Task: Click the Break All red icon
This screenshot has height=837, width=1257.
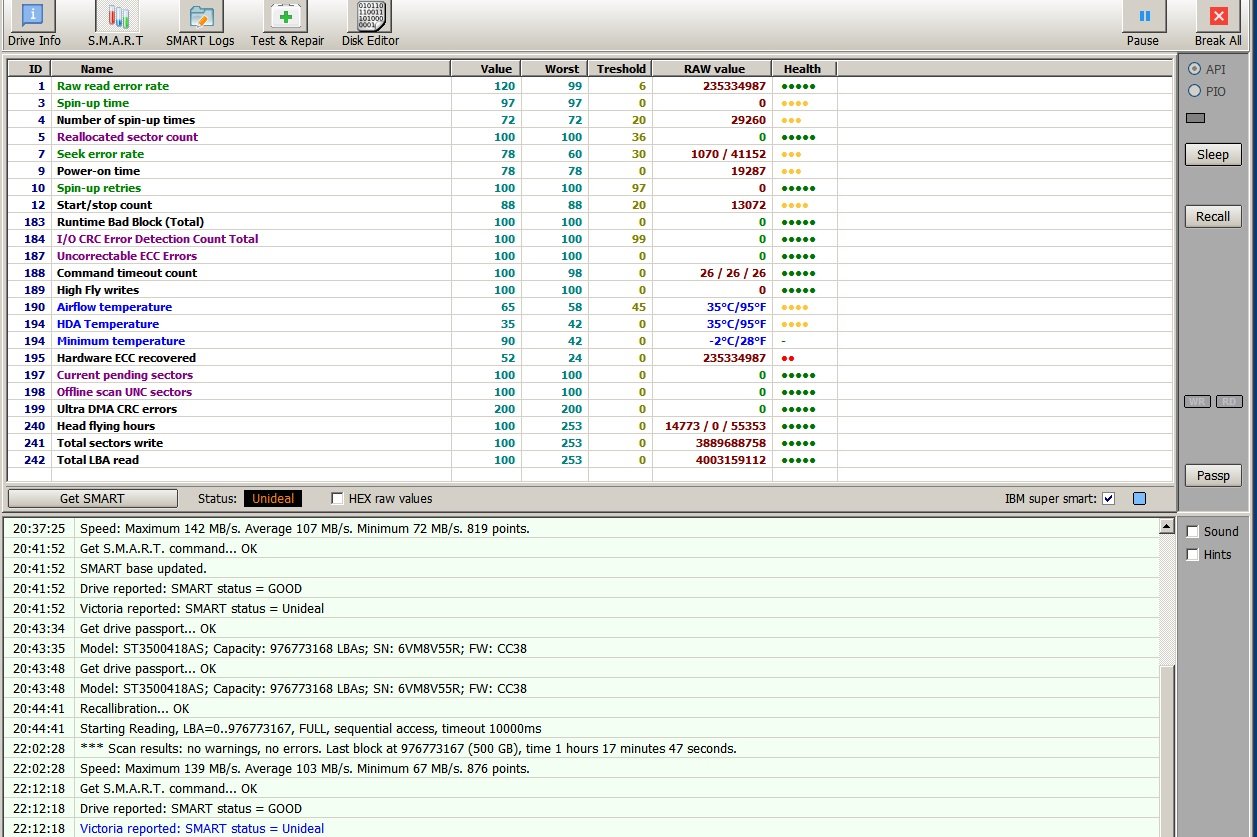Action: 1217,17
